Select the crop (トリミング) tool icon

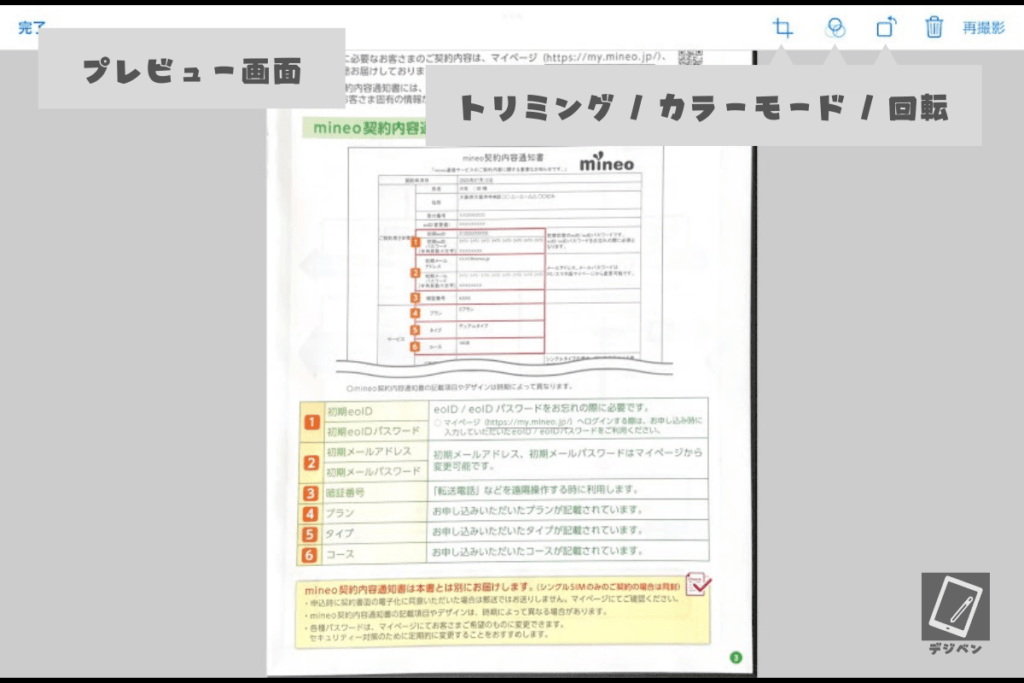click(783, 28)
